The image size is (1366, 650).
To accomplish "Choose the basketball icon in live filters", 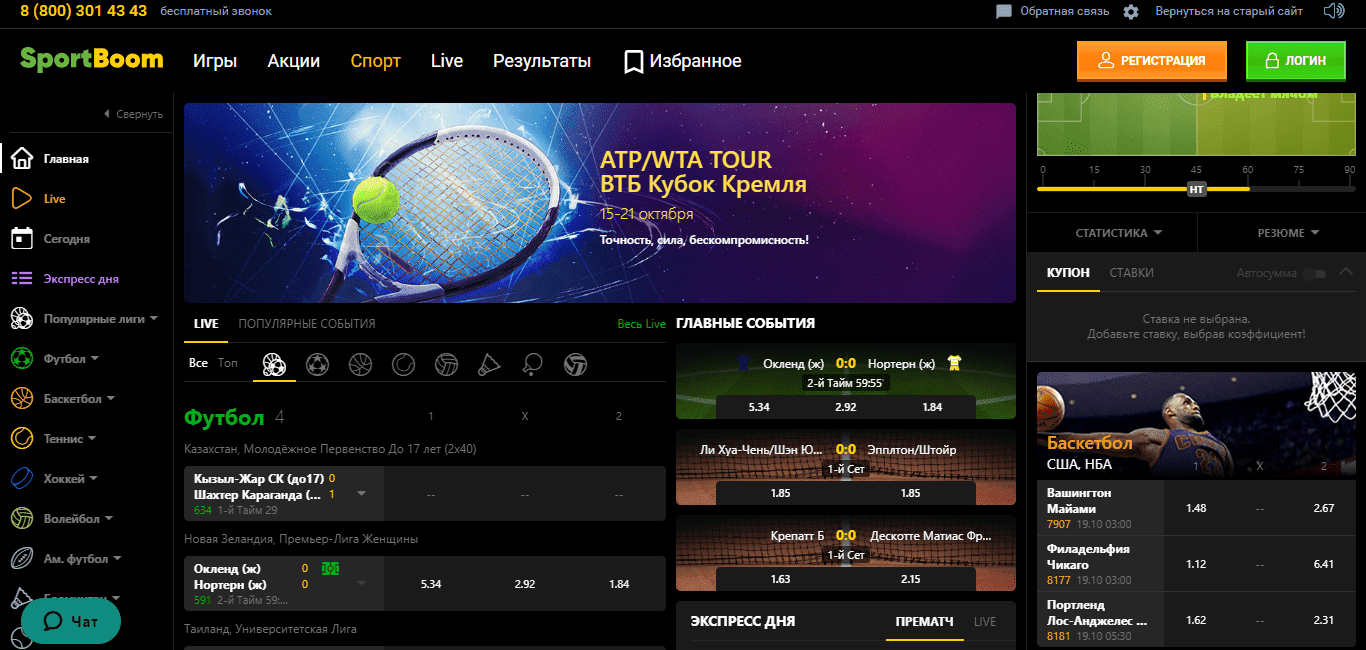I will (x=360, y=364).
